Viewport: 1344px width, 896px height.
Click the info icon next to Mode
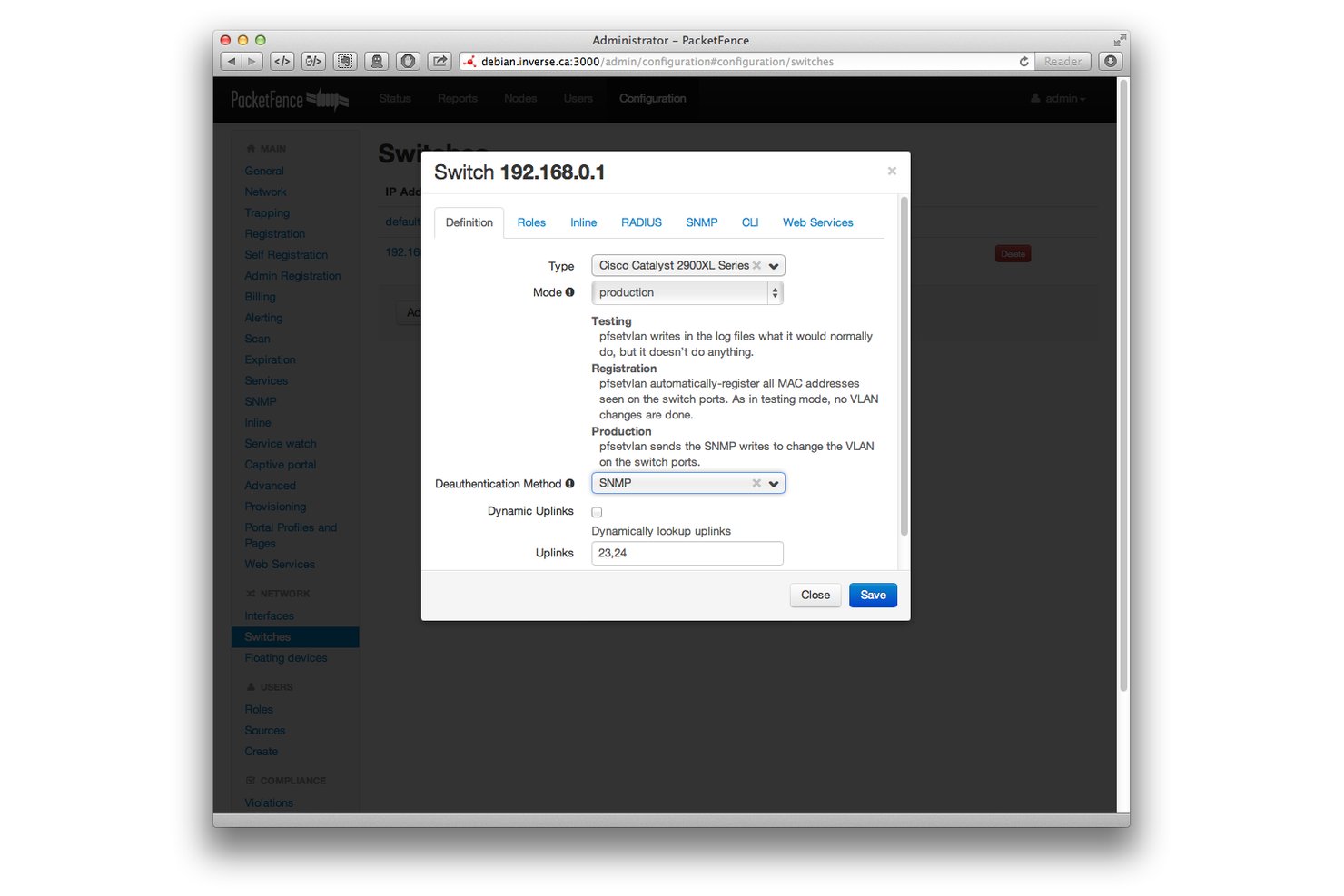pyautogui.click(x=570, y=292)
